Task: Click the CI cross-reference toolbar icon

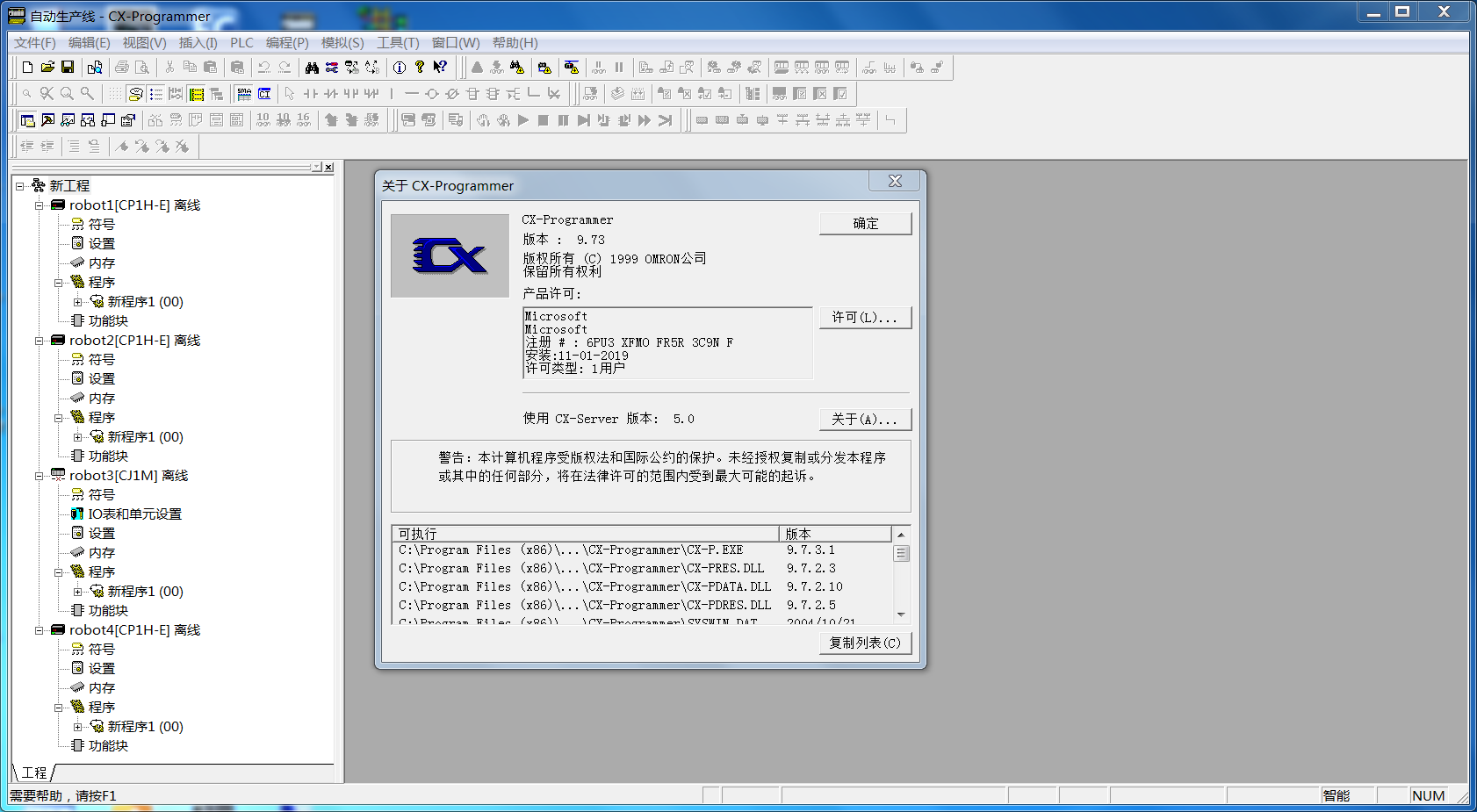Action: coord(264,94)
